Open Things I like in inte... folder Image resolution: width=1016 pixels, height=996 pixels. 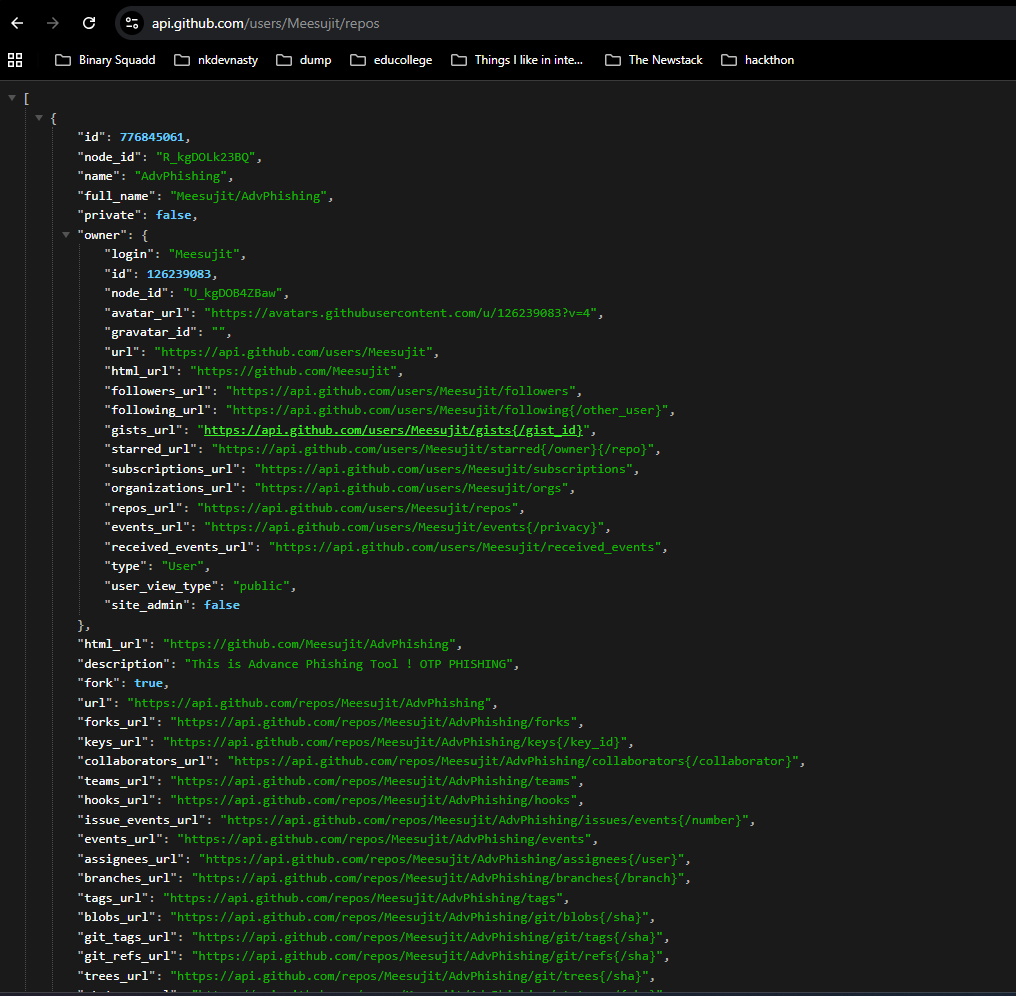pos(517,60)
